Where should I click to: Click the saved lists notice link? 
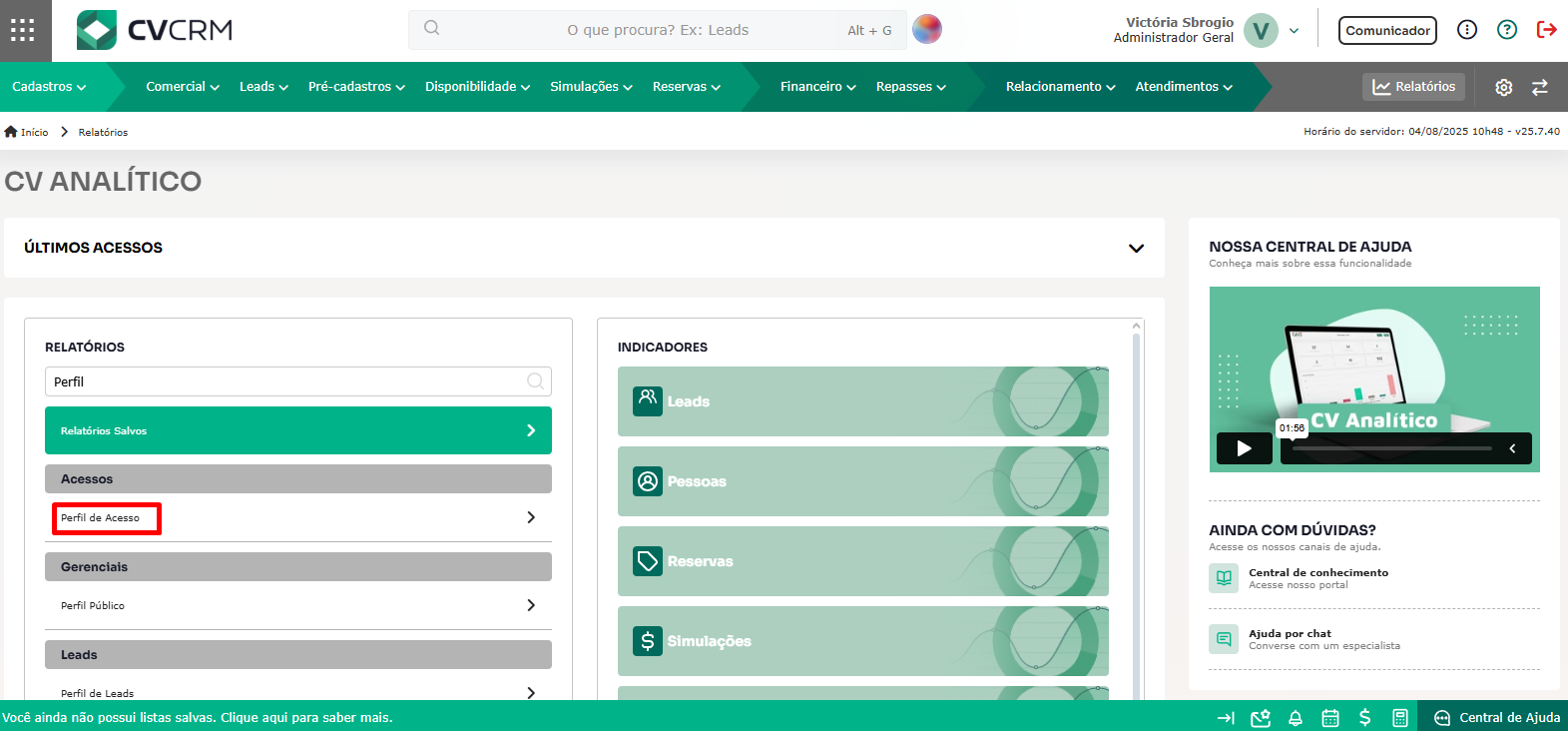click(x=198, y=717)
